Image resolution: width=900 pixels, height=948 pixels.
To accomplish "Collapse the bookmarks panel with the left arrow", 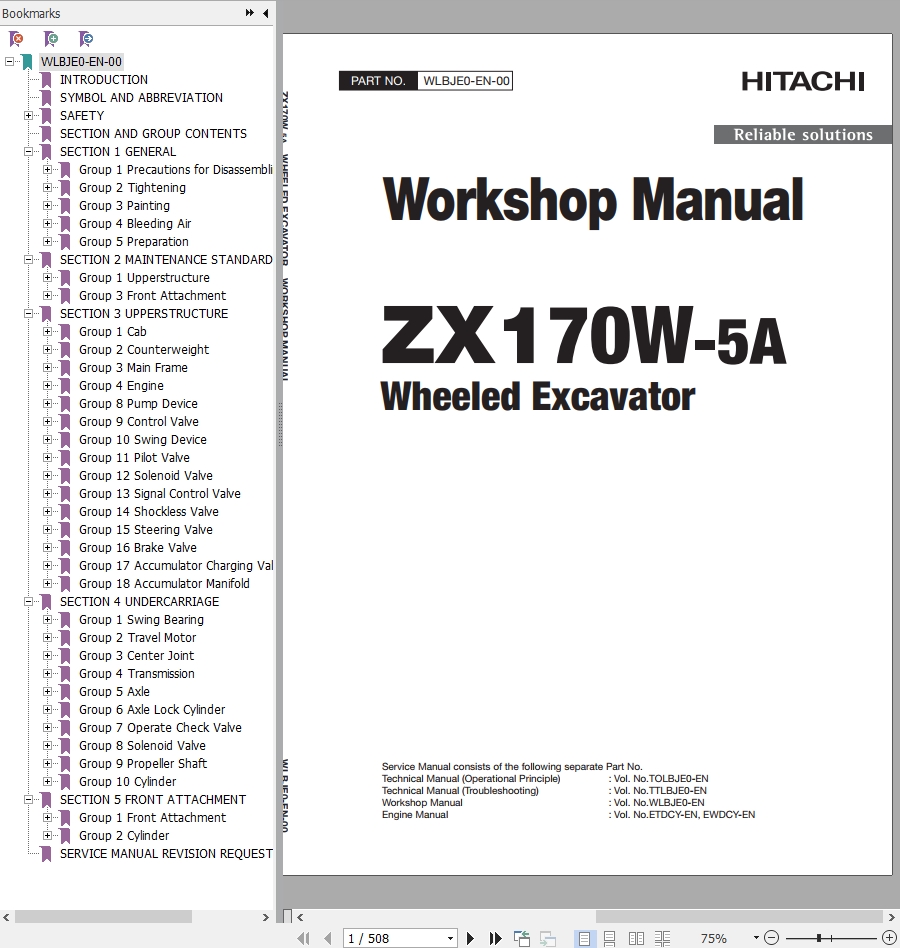I will (265, 13).
